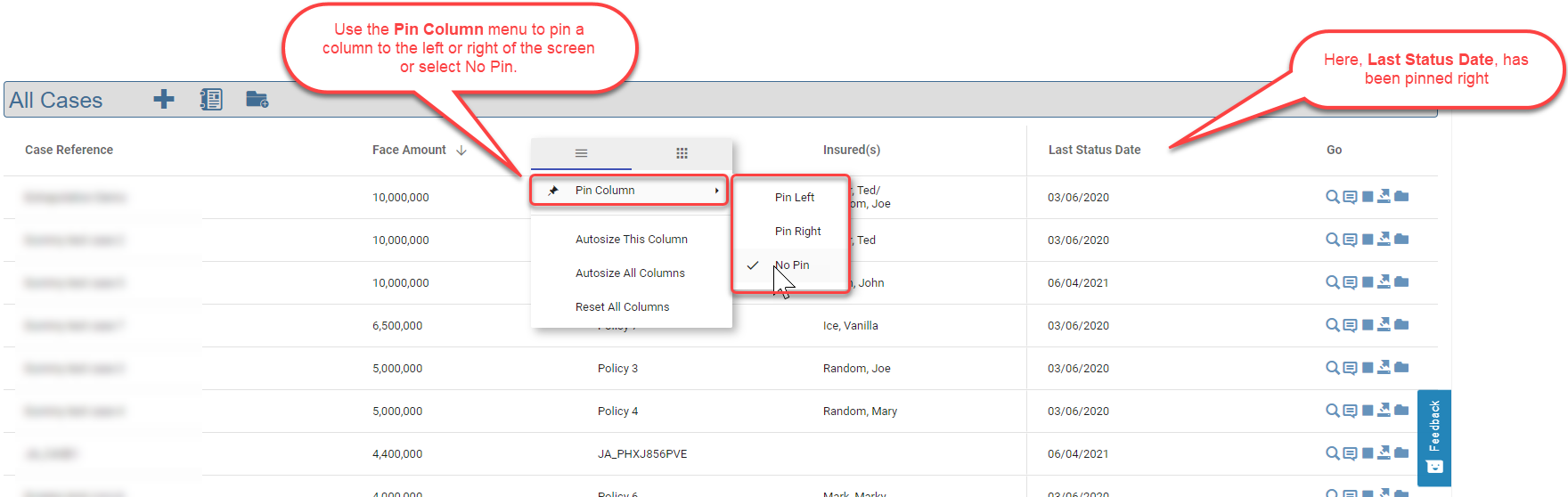Choose Pin Left in the submenu

pyautogui.click(x=794, y=198)
